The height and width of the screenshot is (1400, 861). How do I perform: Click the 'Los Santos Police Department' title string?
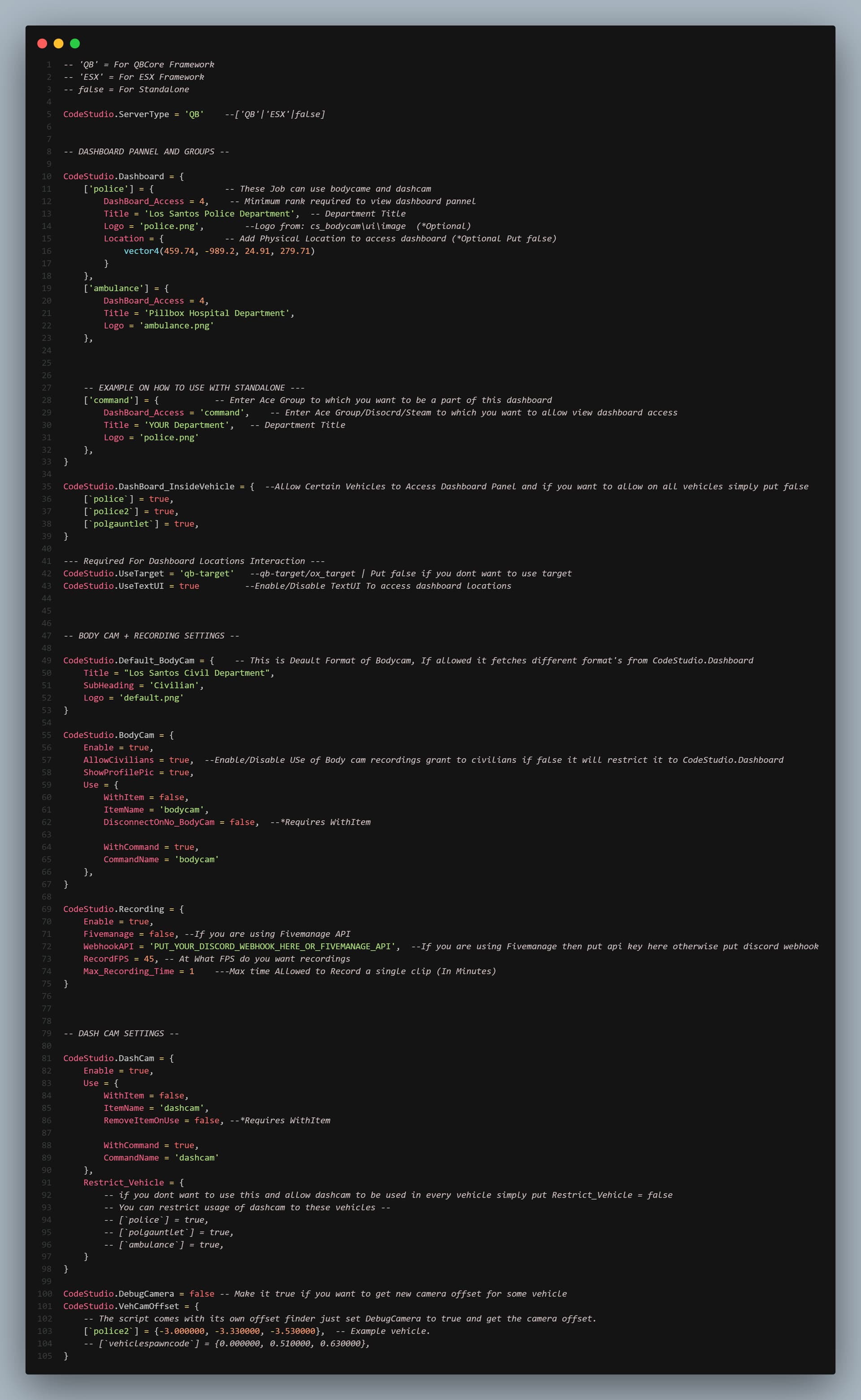[219, 214]
